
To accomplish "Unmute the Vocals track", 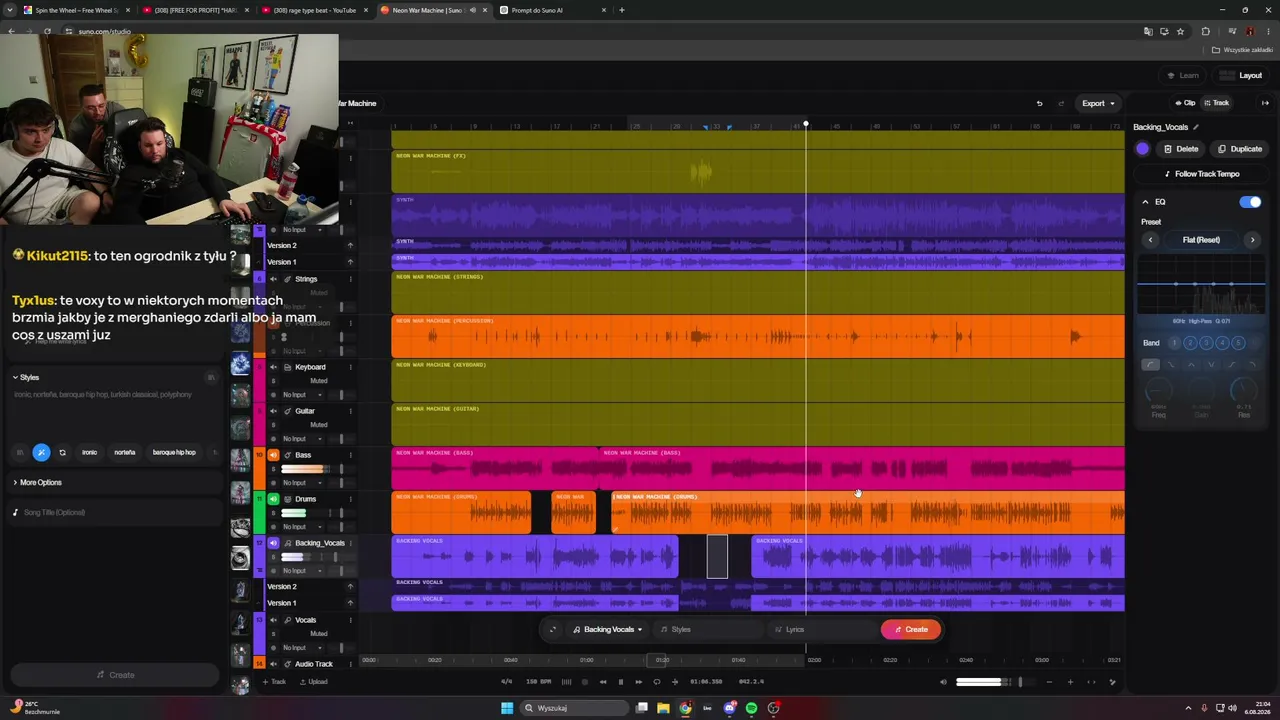I will (x=273, y=620).
